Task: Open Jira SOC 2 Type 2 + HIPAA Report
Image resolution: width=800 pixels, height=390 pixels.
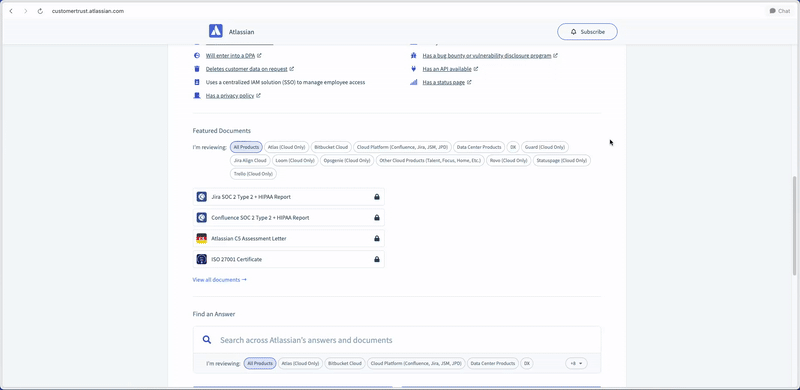Action: coord(289,197)
